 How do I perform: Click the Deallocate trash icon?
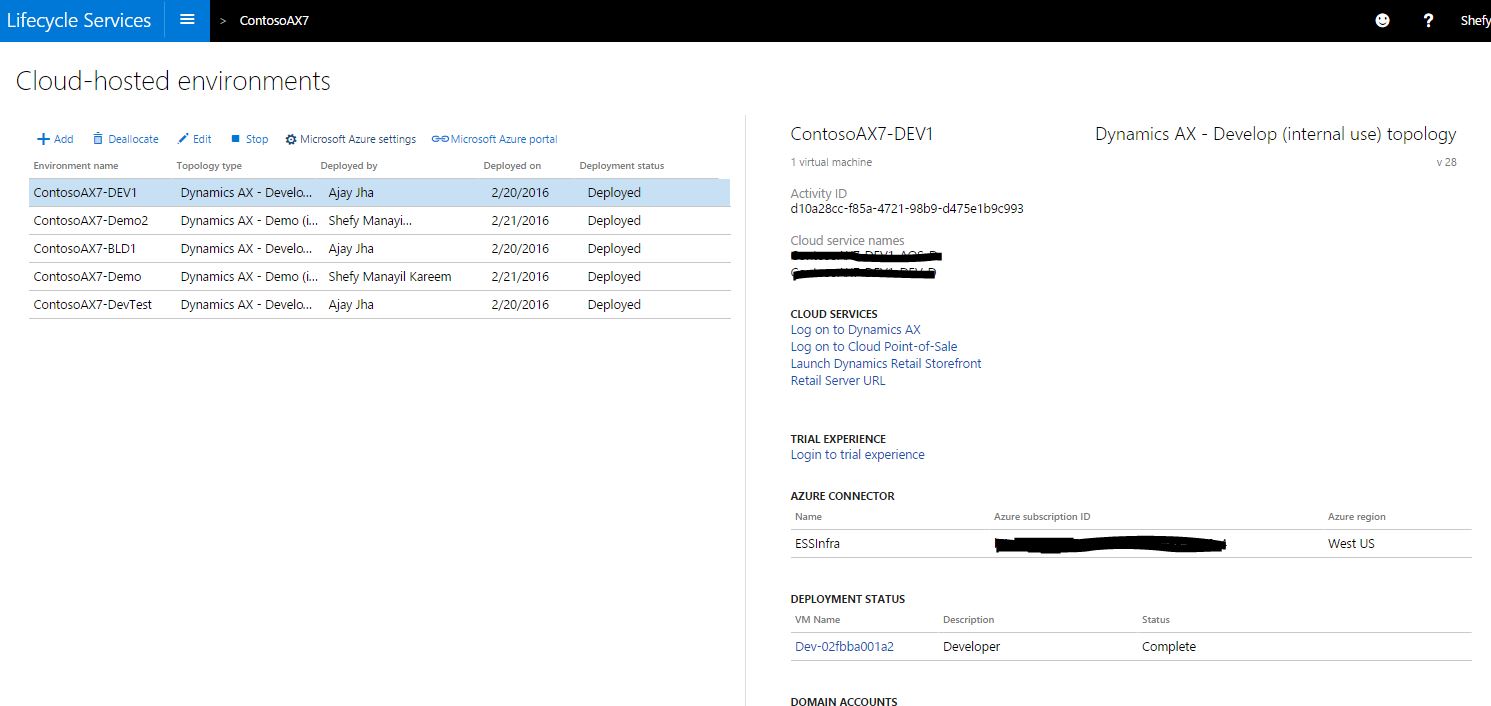pyautogui.click(x=98, y=139)
